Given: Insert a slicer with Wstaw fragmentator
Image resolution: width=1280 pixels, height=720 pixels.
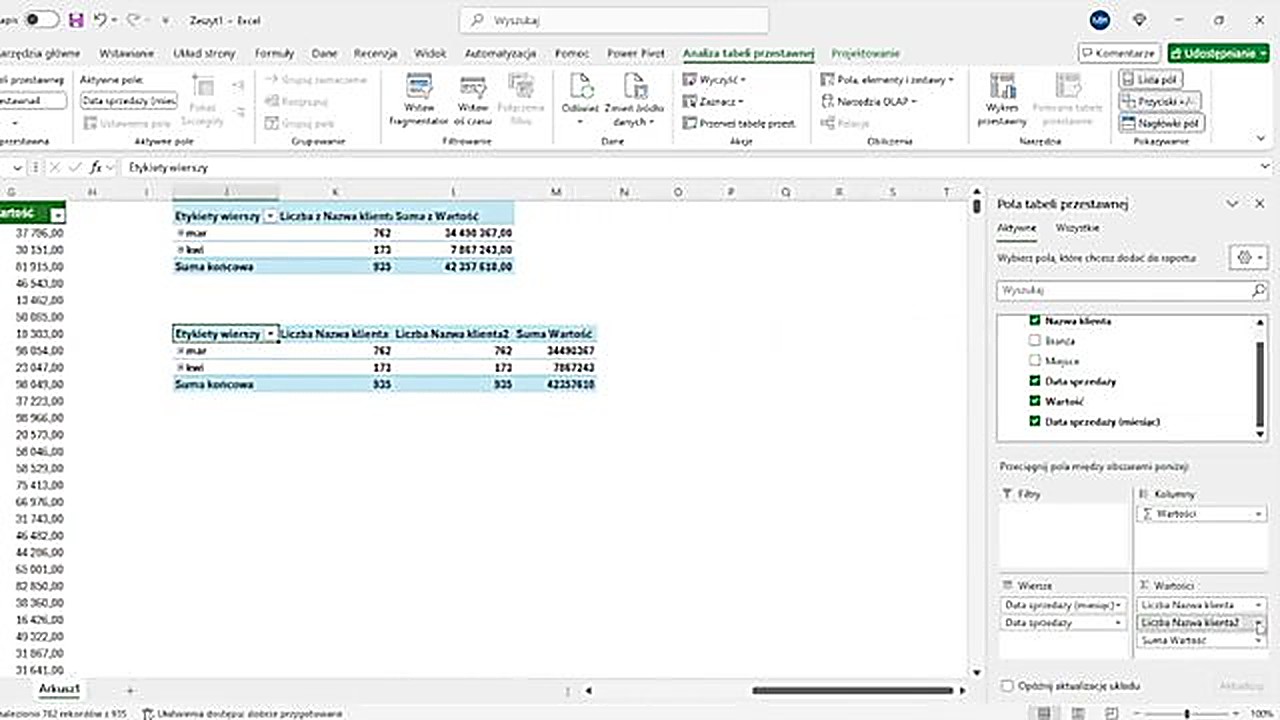Looking at the screenshot, I should coord(418,100).
